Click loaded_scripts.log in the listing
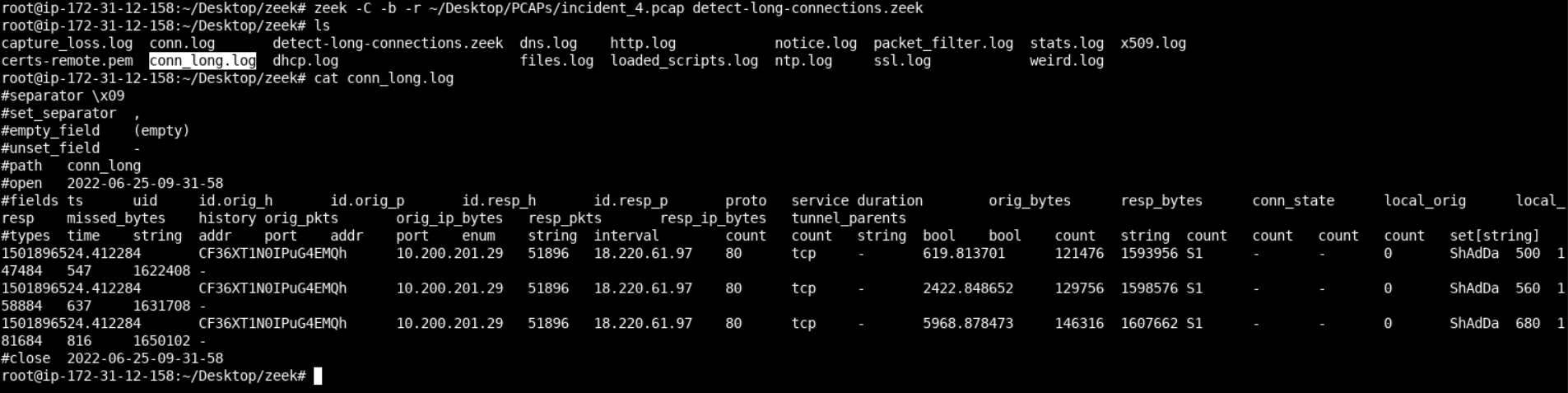 pos(684,61)
